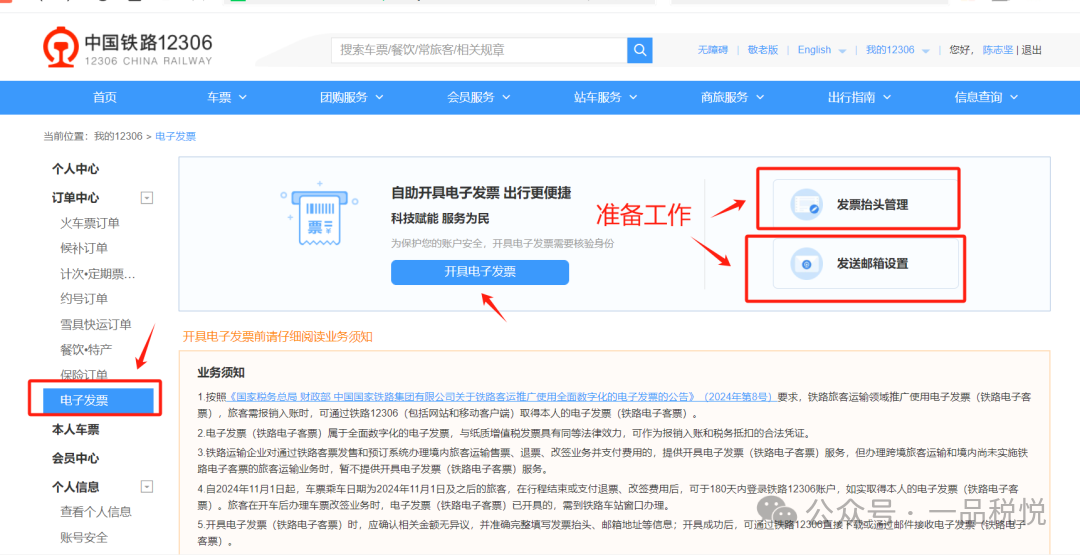Screen dimensions: 1080x555
Task: Click the 发票抬头管理 icon
Action: pos(806,205)
